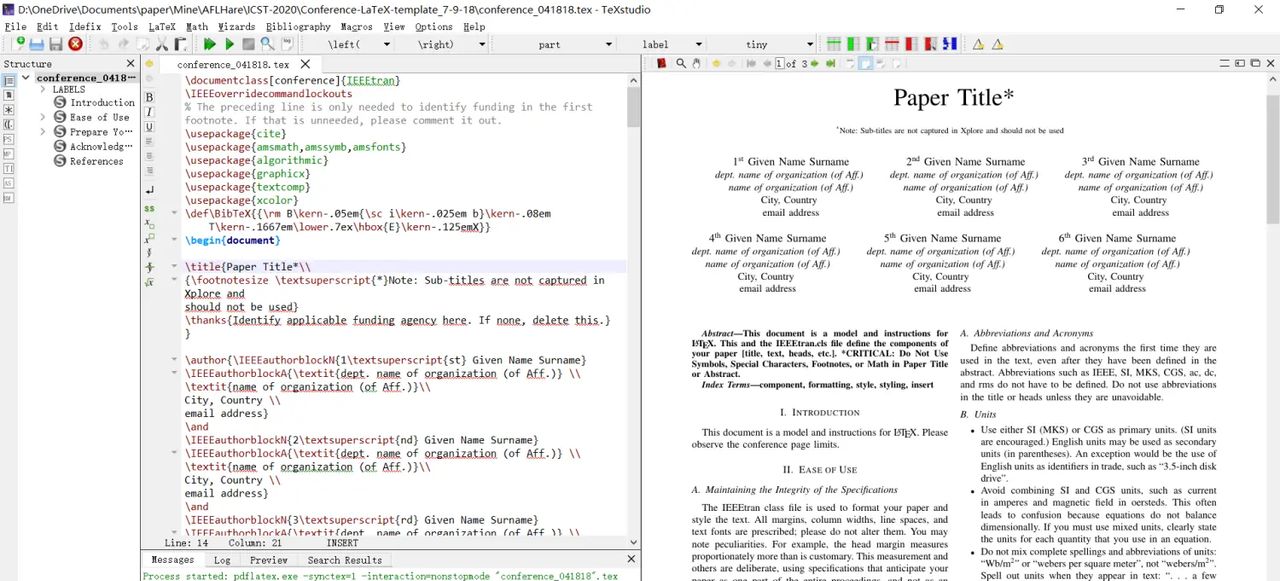Click the Cut icon in the toolbar
The image size is (1280, 581).
pyautogui.click(x=162, y=44)
